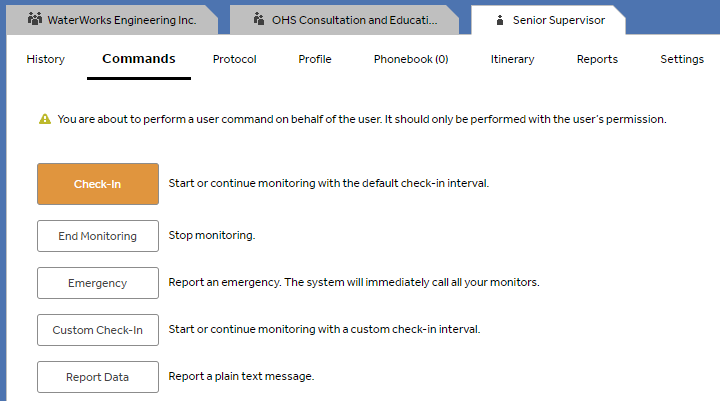Image resolution: width=720 pixels, height=401 pixels.
Task: Click the group icon on WaterWorks Engineering tab
Action: click(35, 19)
